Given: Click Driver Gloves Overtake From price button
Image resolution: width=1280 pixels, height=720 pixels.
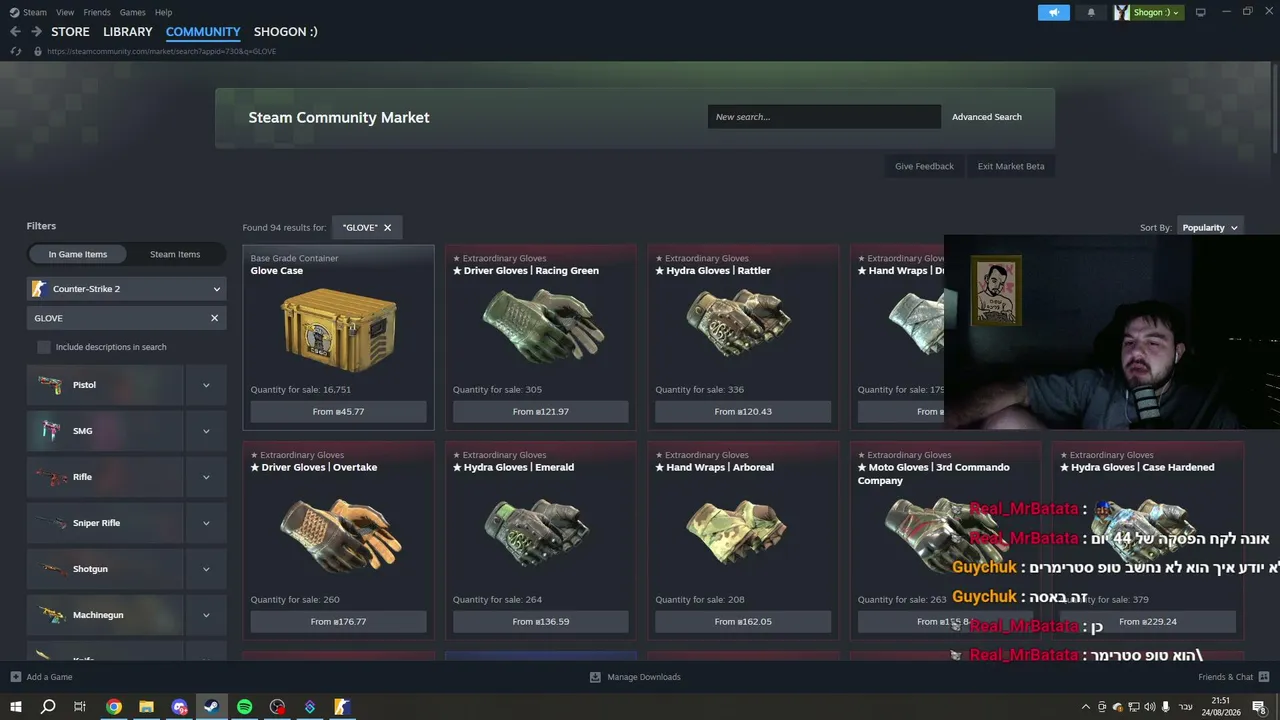Looking at the screenshot, I should [338, 622].
